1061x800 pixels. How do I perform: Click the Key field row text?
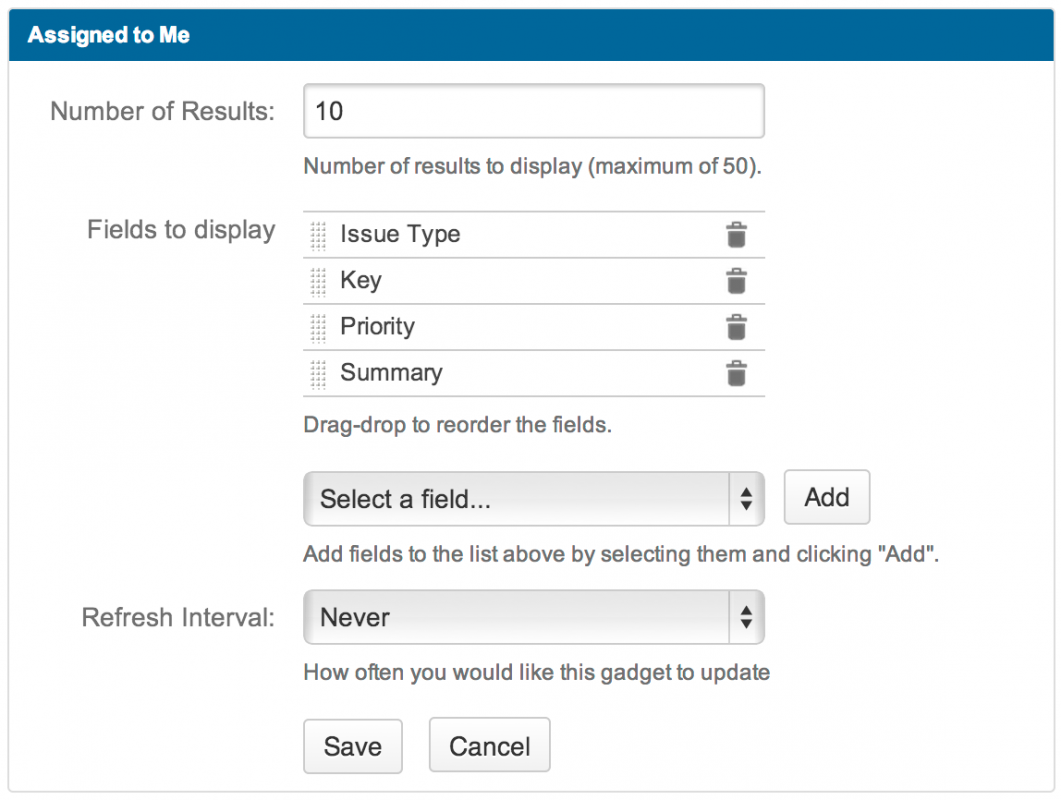coord(361,281)
